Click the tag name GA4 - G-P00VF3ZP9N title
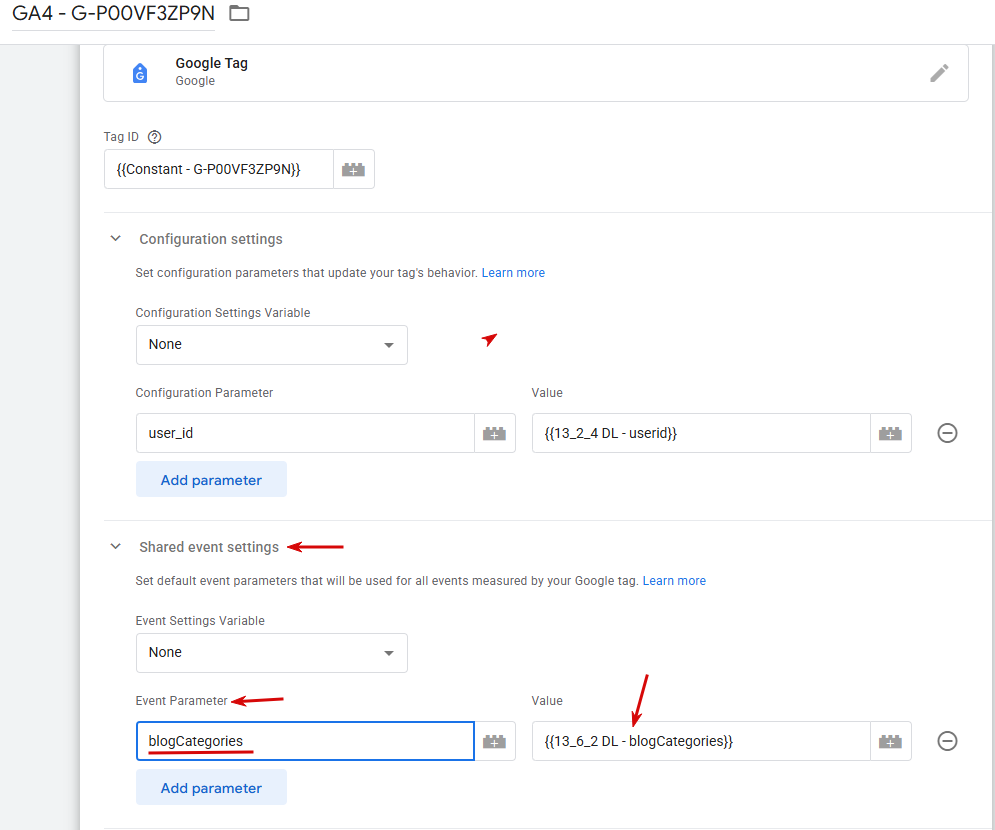Image resolution: width=995 pixels, height=830 pixels. point(114,13)
